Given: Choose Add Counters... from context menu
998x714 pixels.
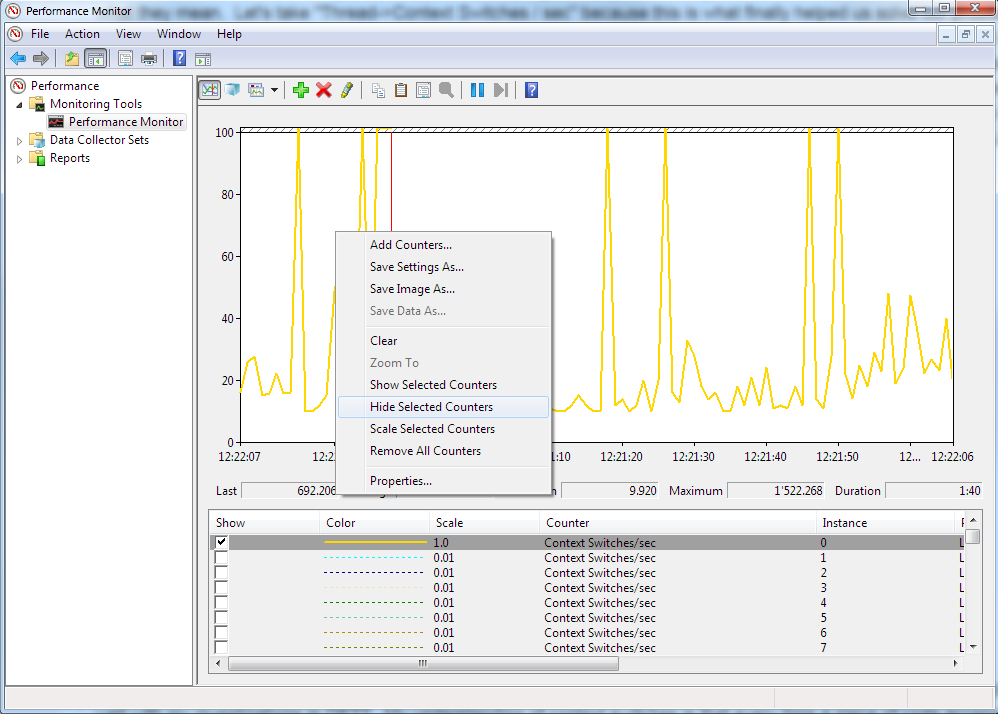Looking at the screenshot, I should pos(444,245).
